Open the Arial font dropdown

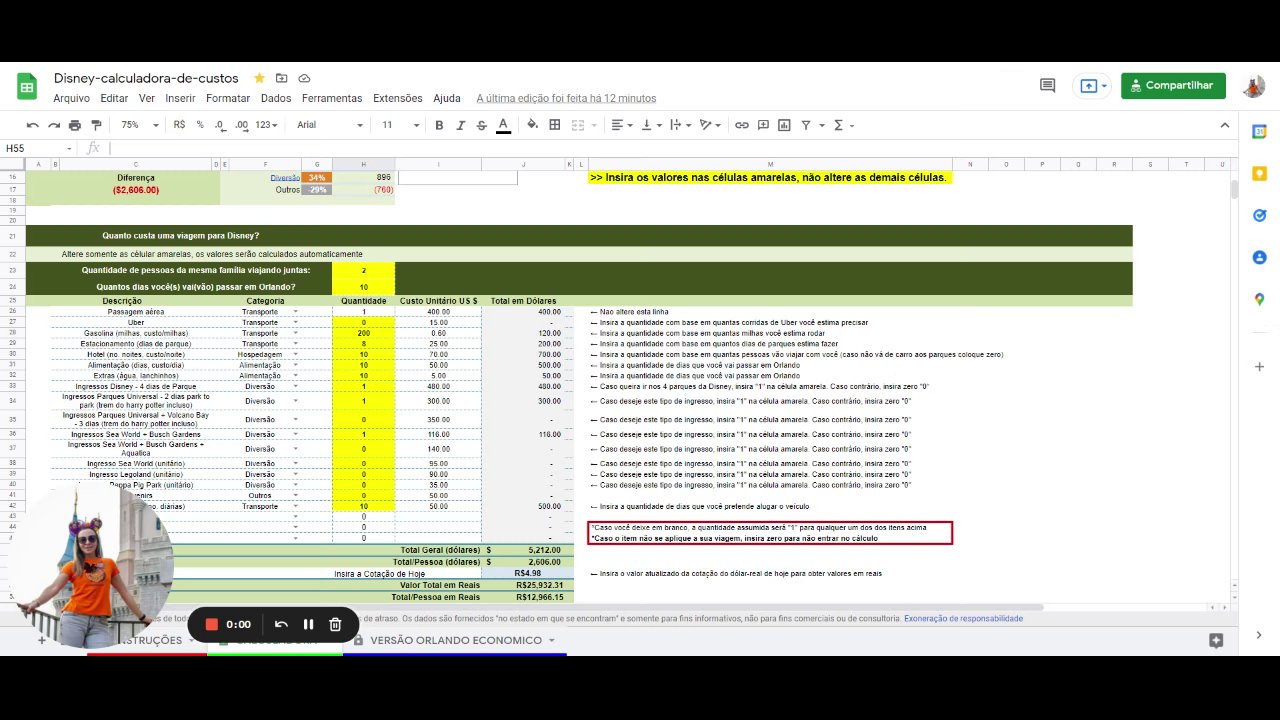pos(330,125)
